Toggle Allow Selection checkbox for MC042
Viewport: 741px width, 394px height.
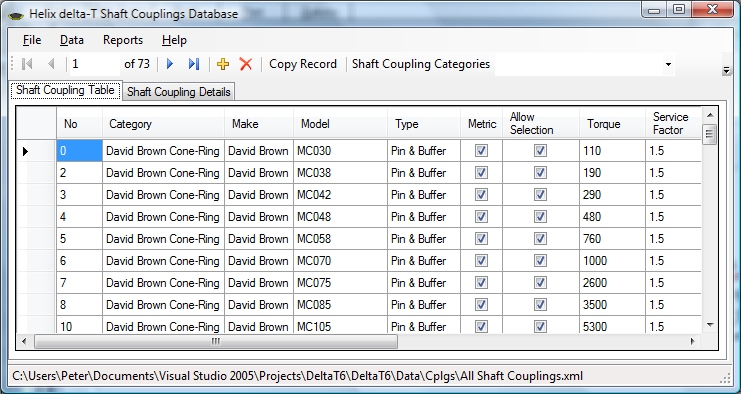pyautogui.click(x=540, y=195)
